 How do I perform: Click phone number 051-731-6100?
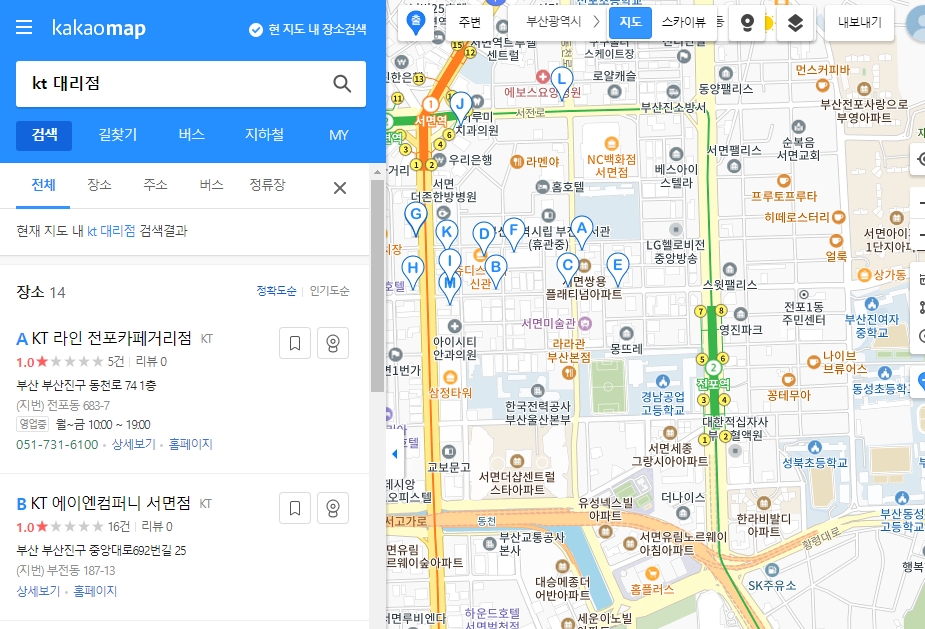click(x=57, y=444)
